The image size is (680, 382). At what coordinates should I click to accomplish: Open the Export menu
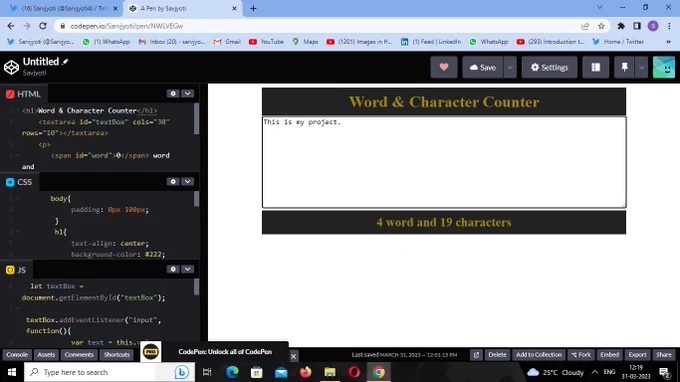click(638, 355)
